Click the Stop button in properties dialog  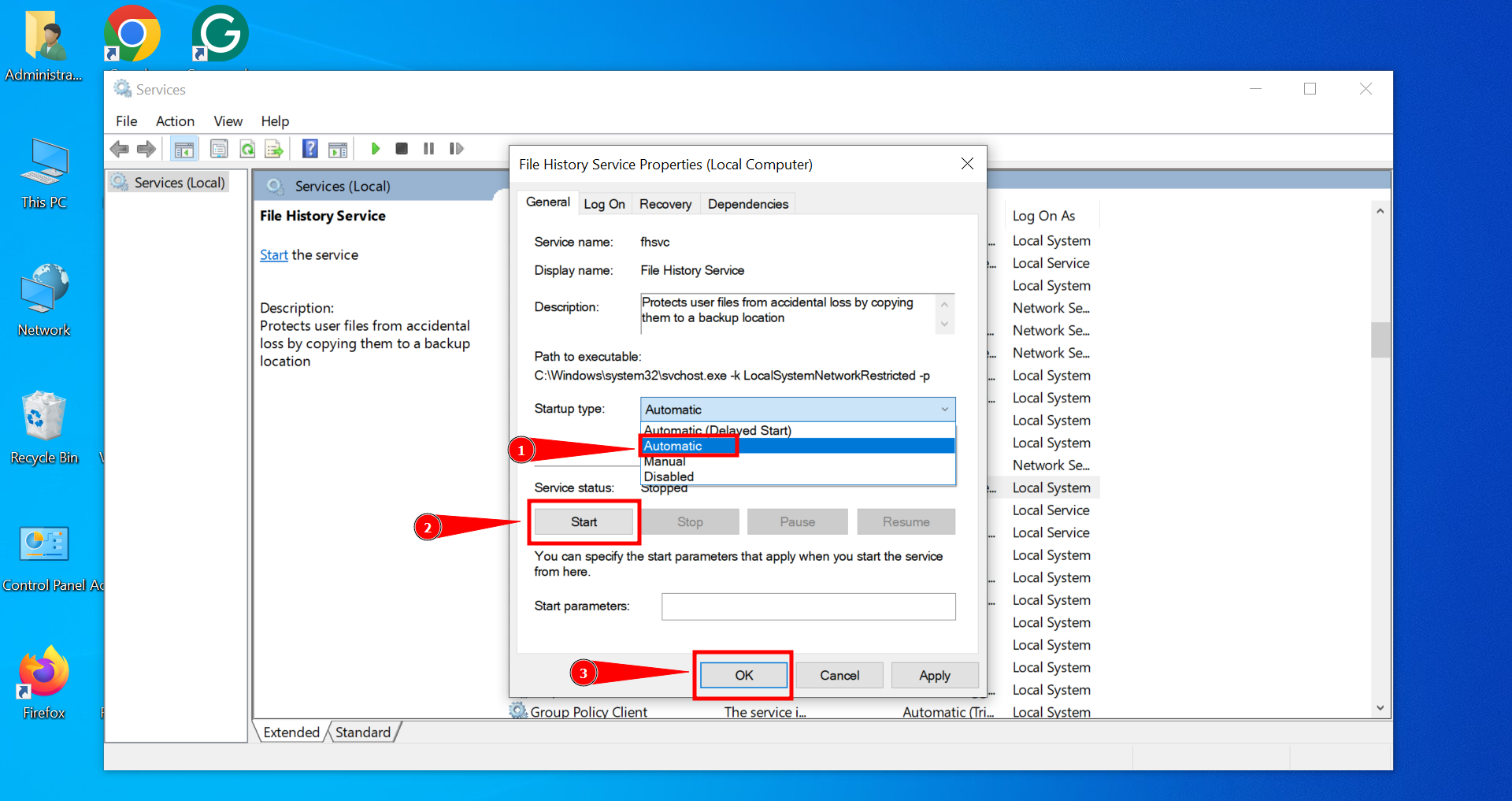tap(690, 522)
